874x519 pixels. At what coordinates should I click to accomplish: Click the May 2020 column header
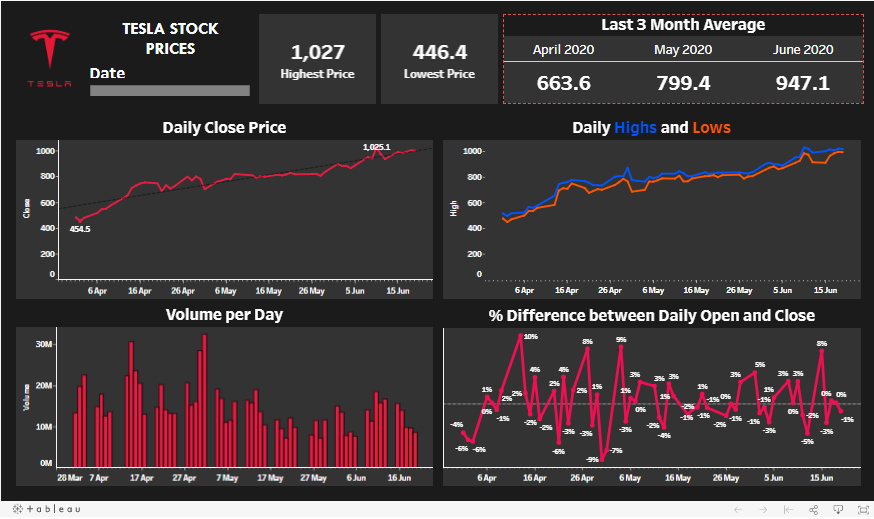pyautogui.click(x=683, y=50)
